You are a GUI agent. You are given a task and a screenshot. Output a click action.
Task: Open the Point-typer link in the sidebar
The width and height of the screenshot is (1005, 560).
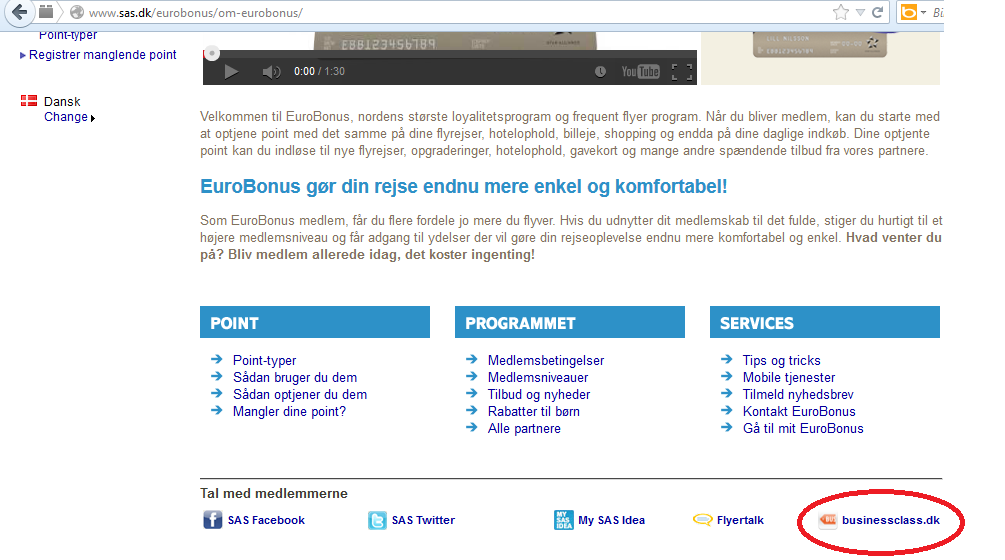(x=68, y=36)
